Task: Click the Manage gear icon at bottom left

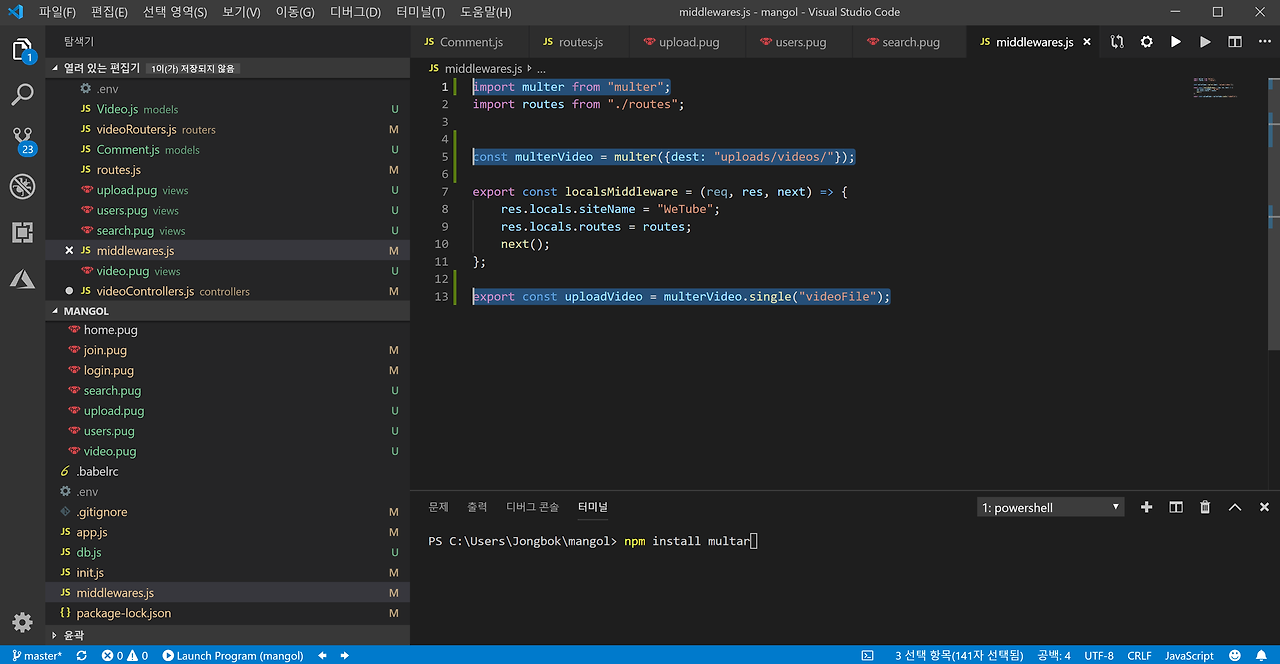Action: click(x=22, y=621)
